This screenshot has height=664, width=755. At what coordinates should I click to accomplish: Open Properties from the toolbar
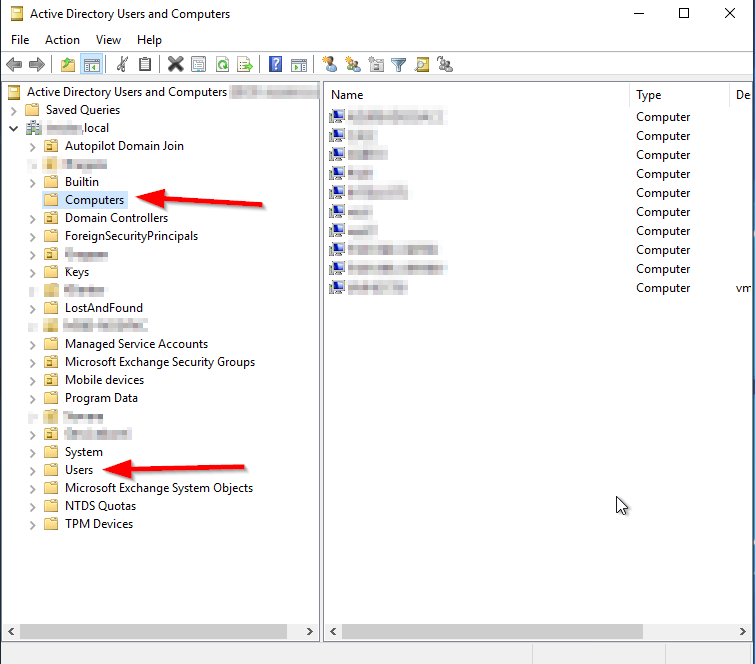point(198,64)
